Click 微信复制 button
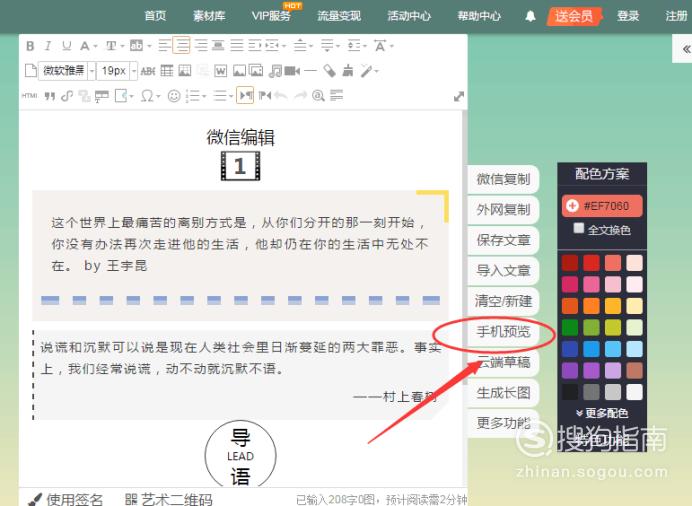The height and width of the screenshot is (506, 692). point(503,179)
